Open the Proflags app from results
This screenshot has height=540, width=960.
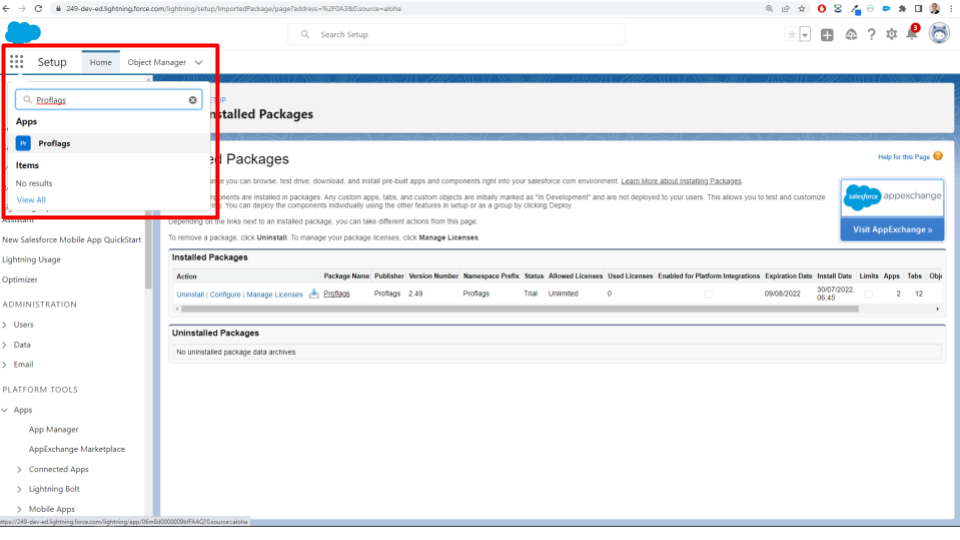pos(108,143)
